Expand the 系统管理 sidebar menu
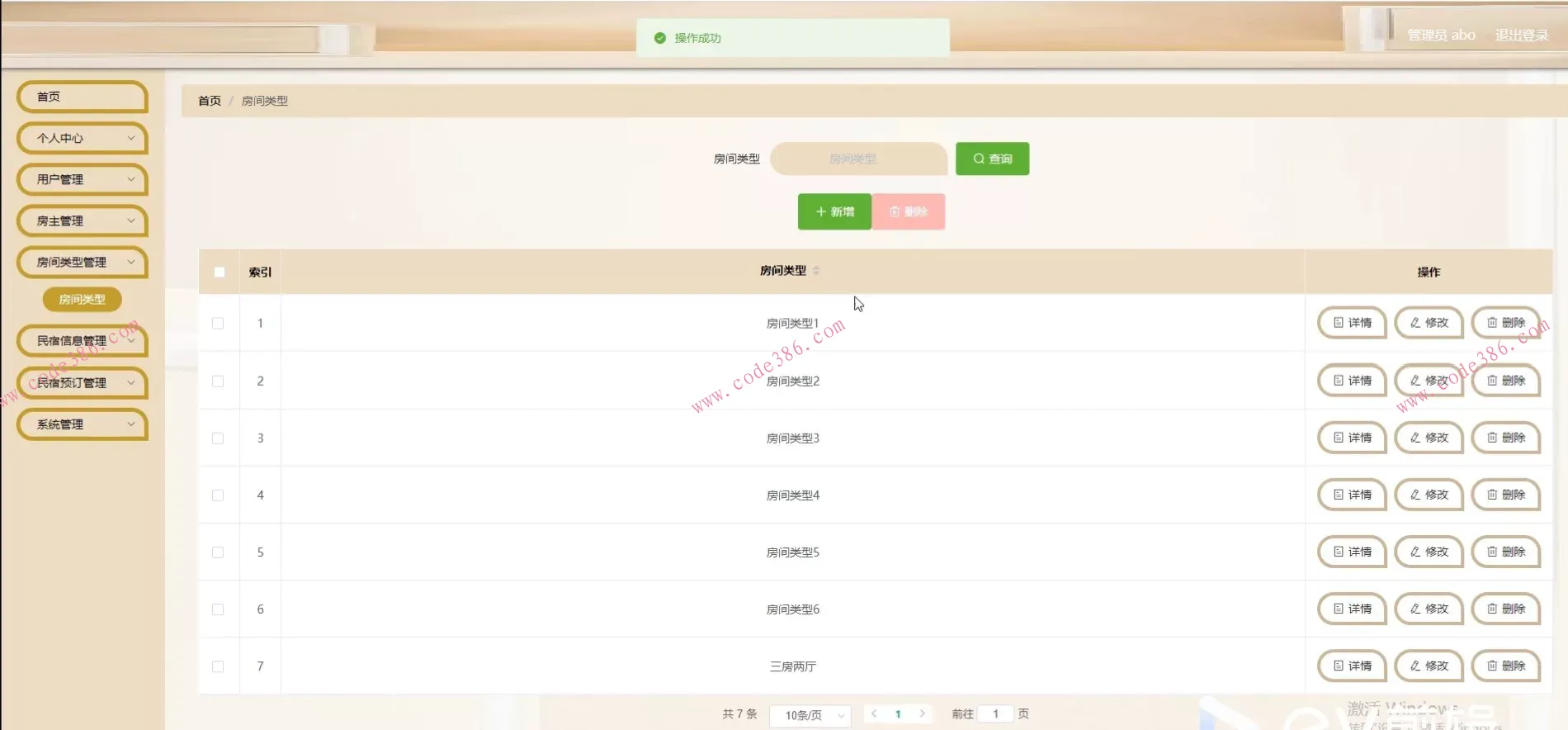Viewport: 1568px width, 730px height. [82, 424]
